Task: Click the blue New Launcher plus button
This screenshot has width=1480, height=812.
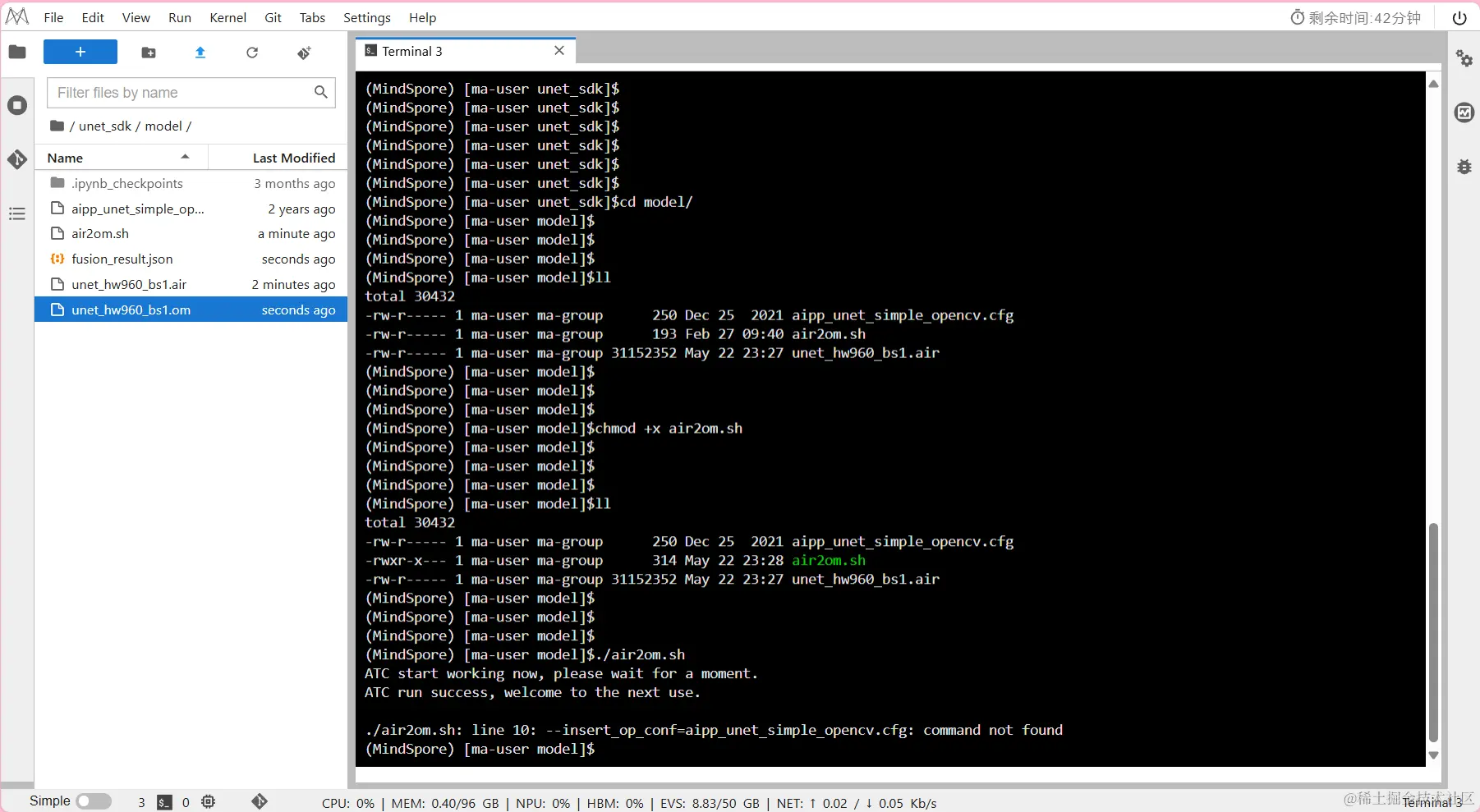Action: pos(80,52)
